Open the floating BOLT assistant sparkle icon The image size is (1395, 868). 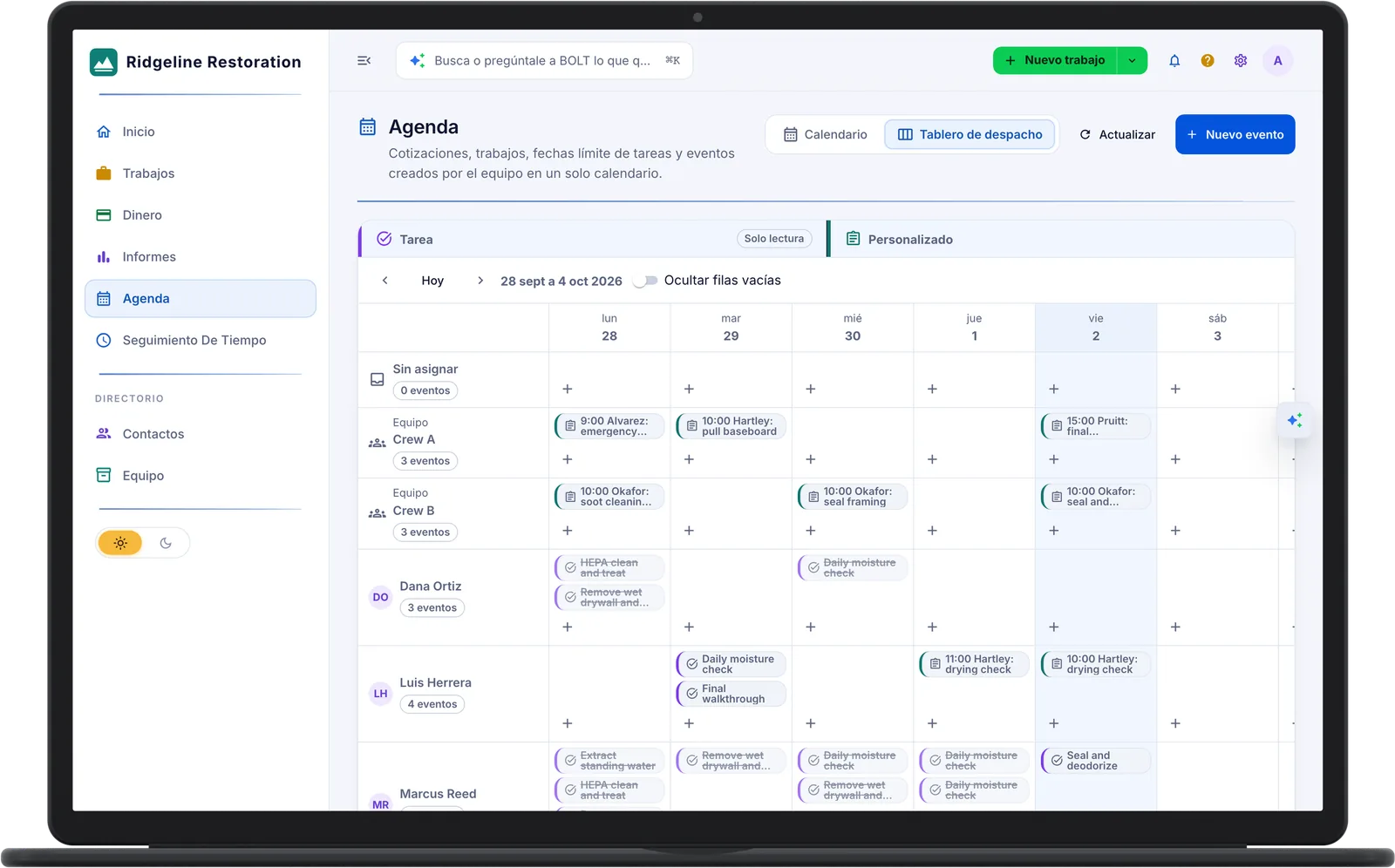click(x=1295, y=421)
